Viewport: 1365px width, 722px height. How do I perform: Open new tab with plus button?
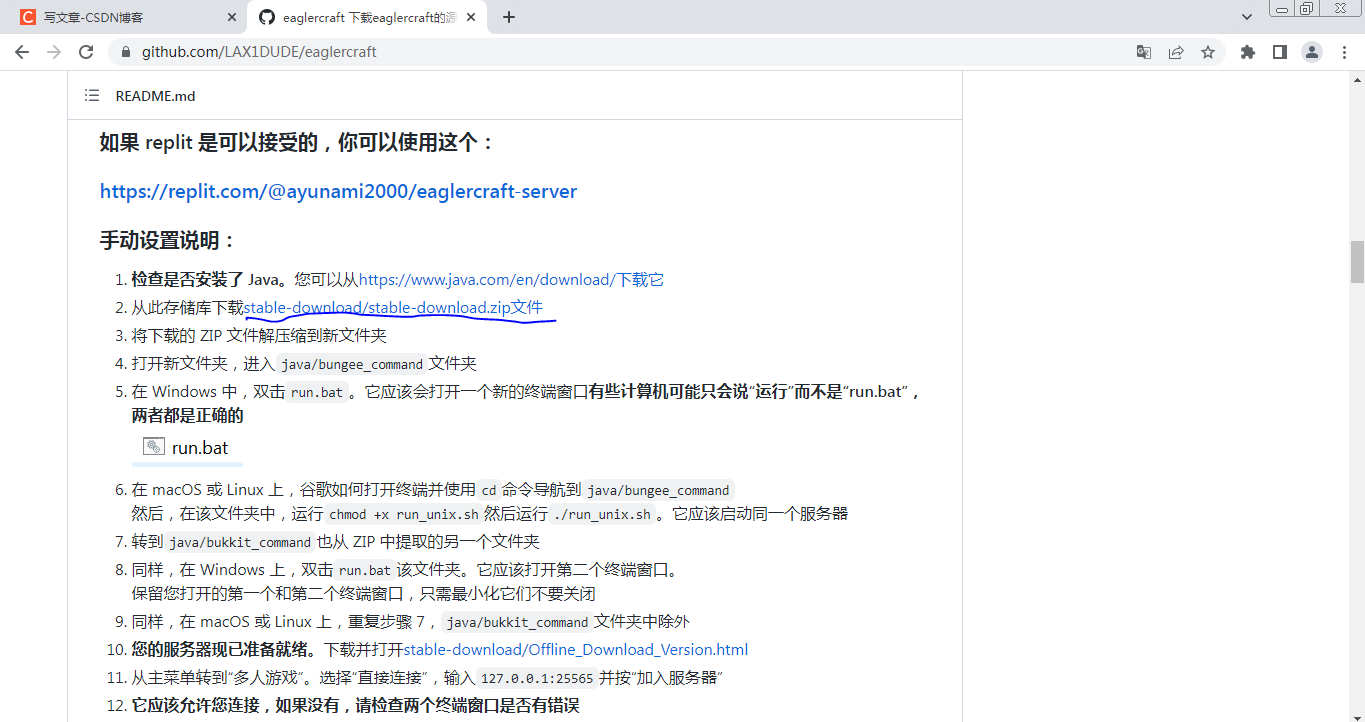click(x=509, y=17)
